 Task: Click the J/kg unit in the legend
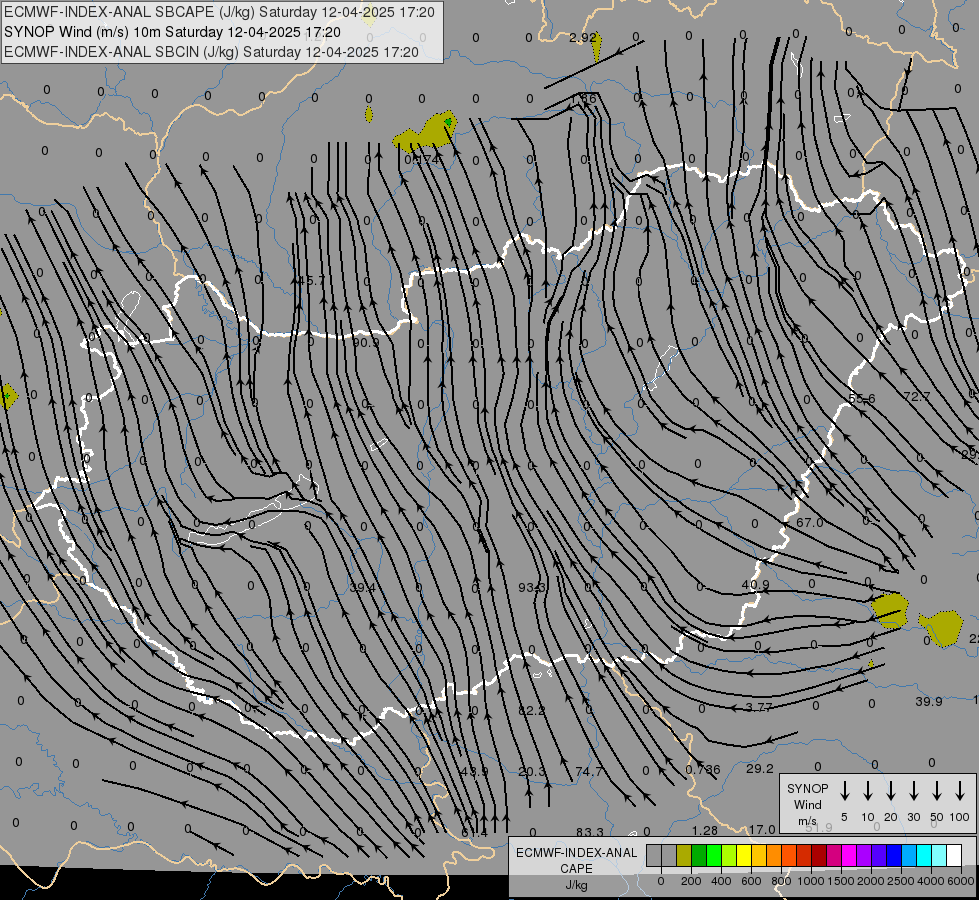coord(576,885)
